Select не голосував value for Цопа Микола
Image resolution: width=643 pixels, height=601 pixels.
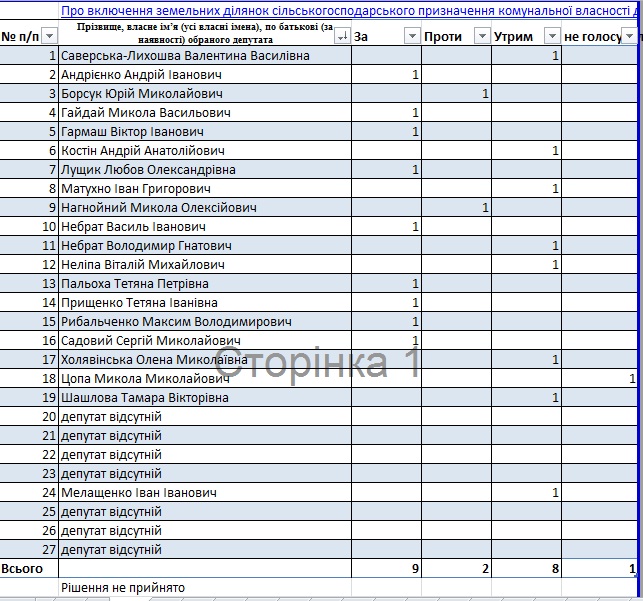click(x=600, y=378)
